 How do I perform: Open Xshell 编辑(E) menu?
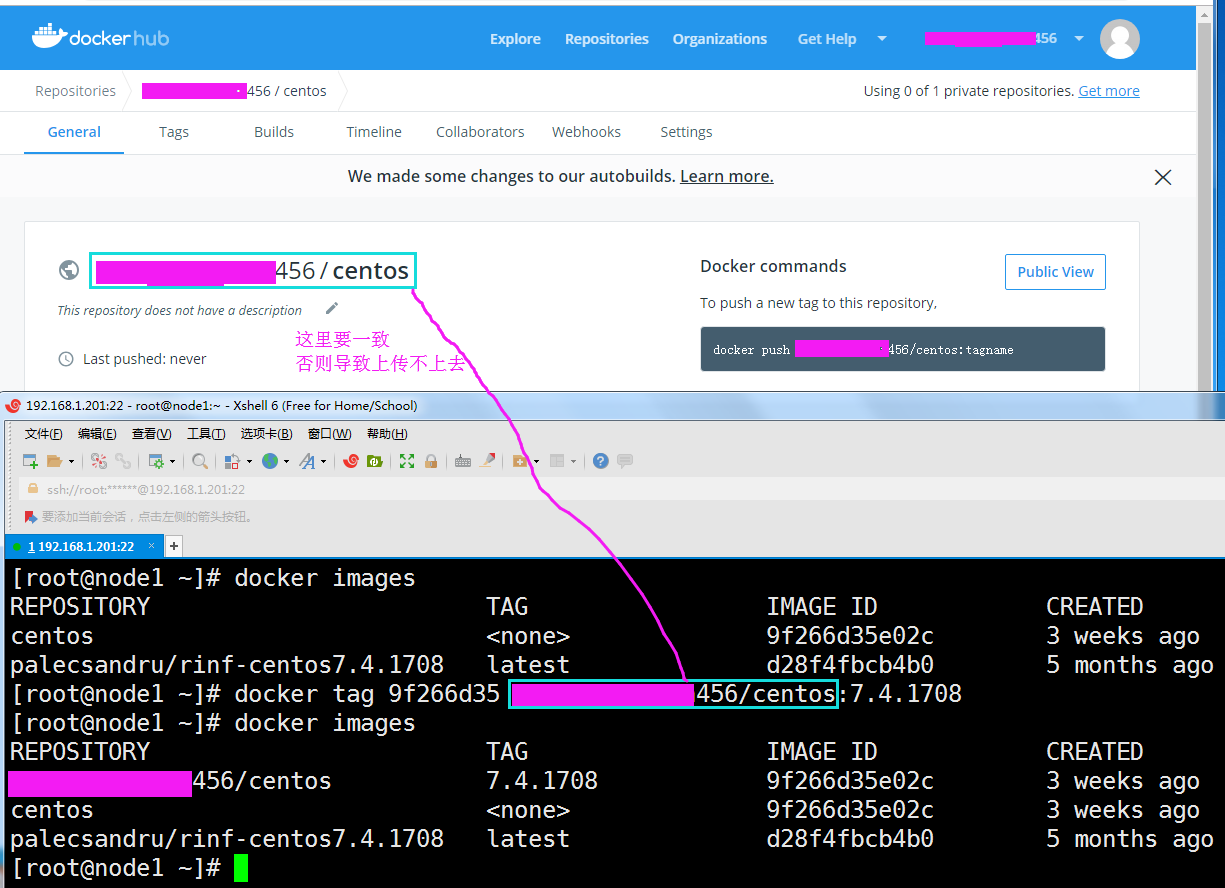coord(97,433)
